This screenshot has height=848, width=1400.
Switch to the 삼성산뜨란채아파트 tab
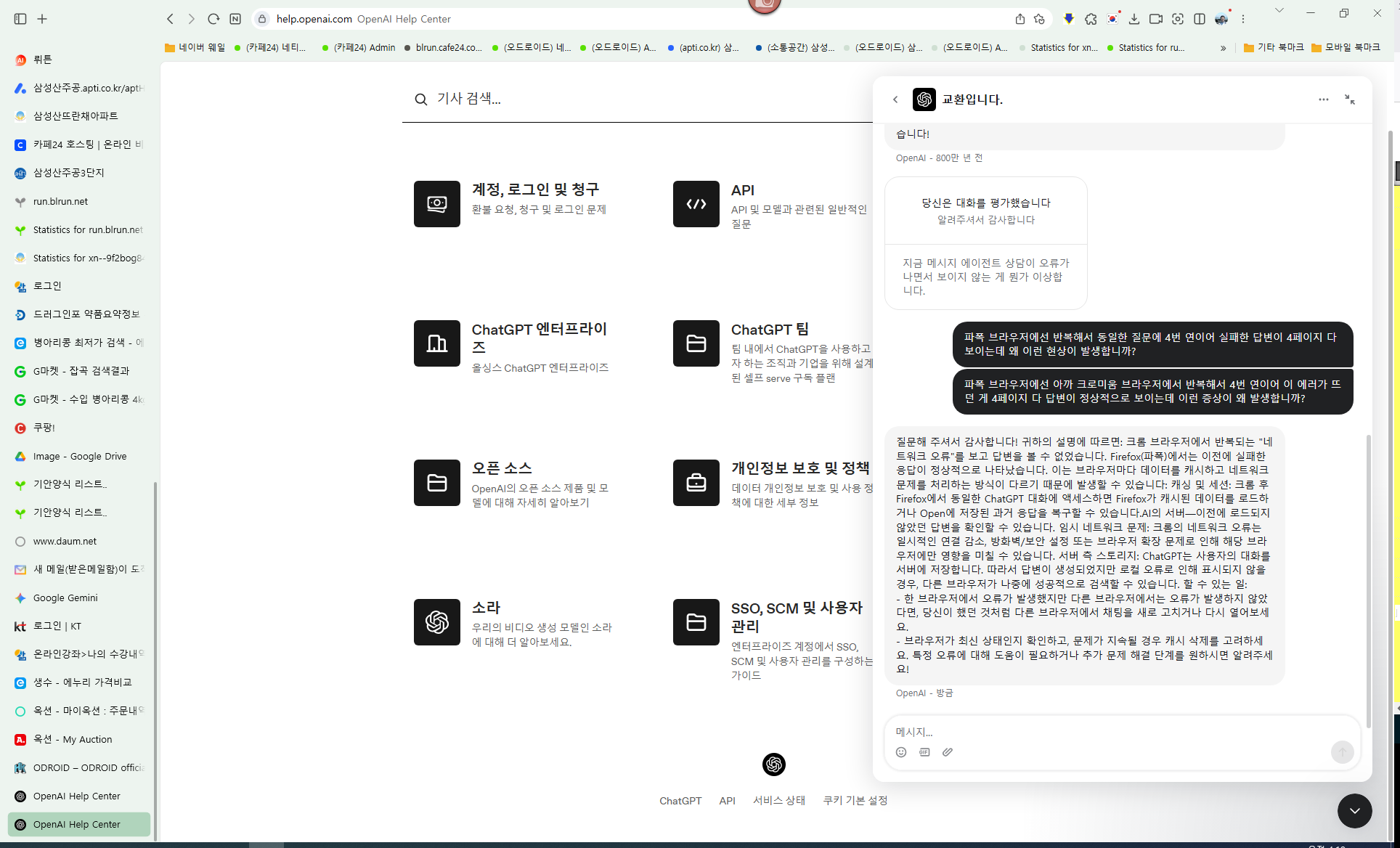pos(79,116)
